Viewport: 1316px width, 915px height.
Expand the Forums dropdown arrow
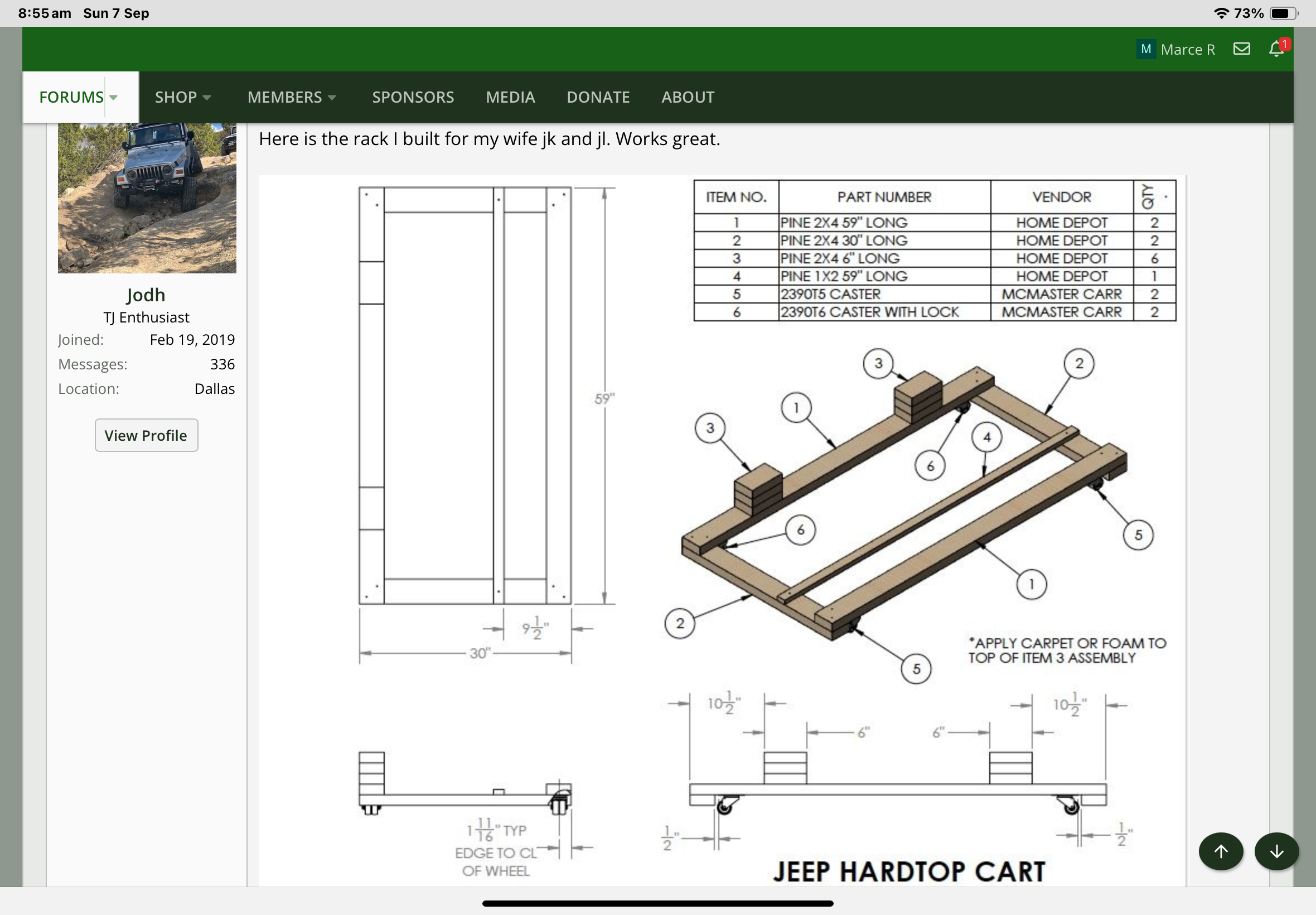113,98
